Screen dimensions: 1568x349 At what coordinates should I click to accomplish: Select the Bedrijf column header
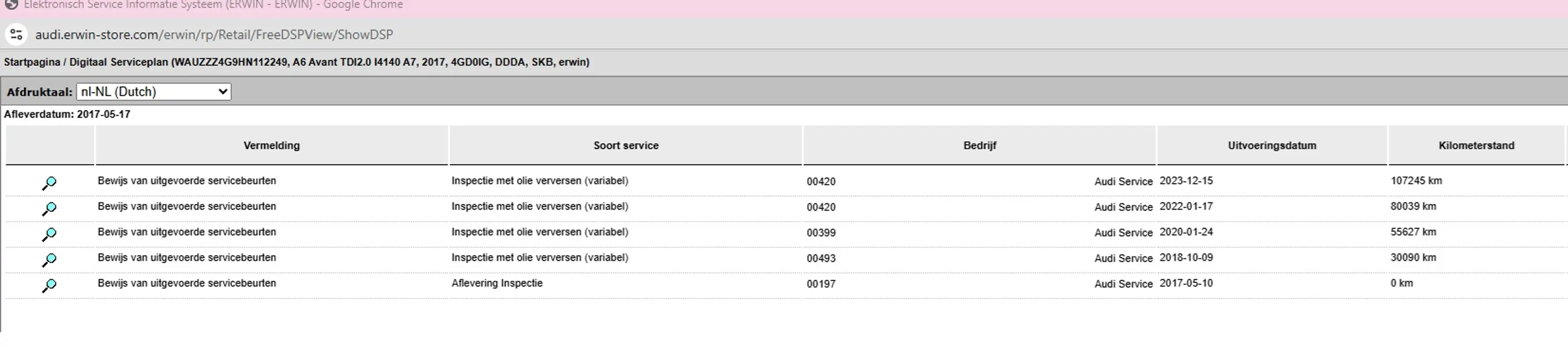point(980,145)
